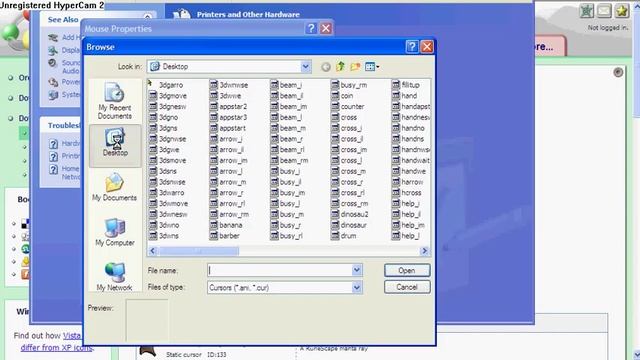Click left arrow of horizontal scrollbar

point(153,251)
